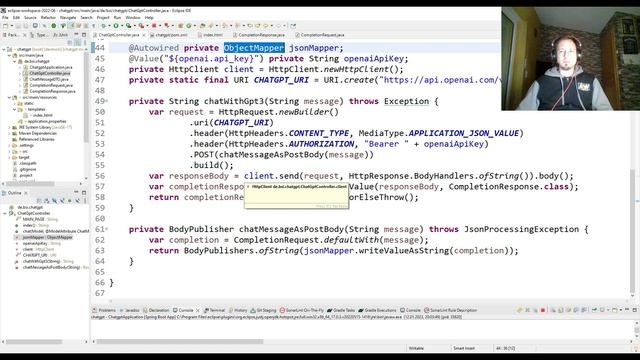Collapse the chatgpt project node
Screen dimensions: 640x360
coord(4,49)
